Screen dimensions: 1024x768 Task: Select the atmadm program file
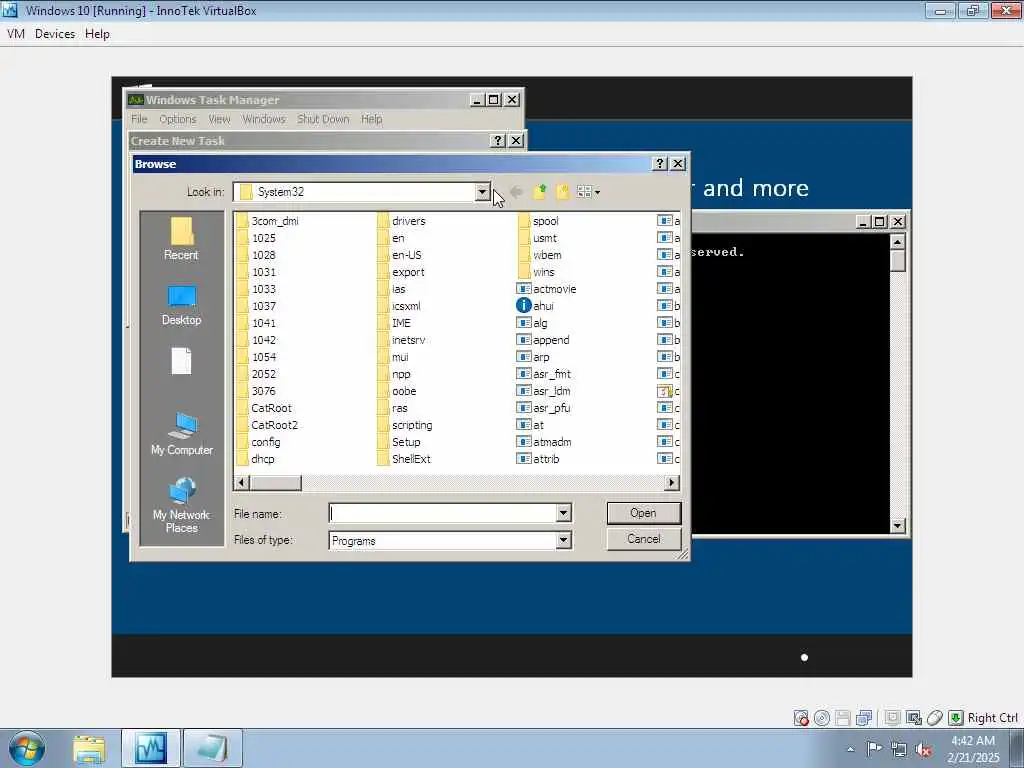[544, 441]
